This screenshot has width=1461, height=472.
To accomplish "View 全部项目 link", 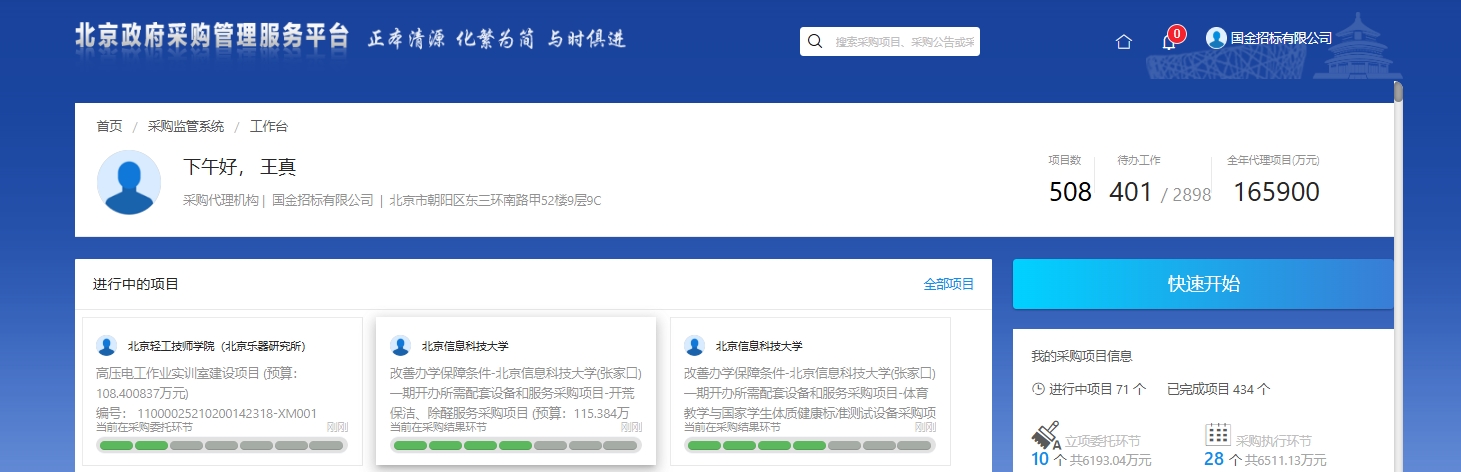I will tap(948, 284).
